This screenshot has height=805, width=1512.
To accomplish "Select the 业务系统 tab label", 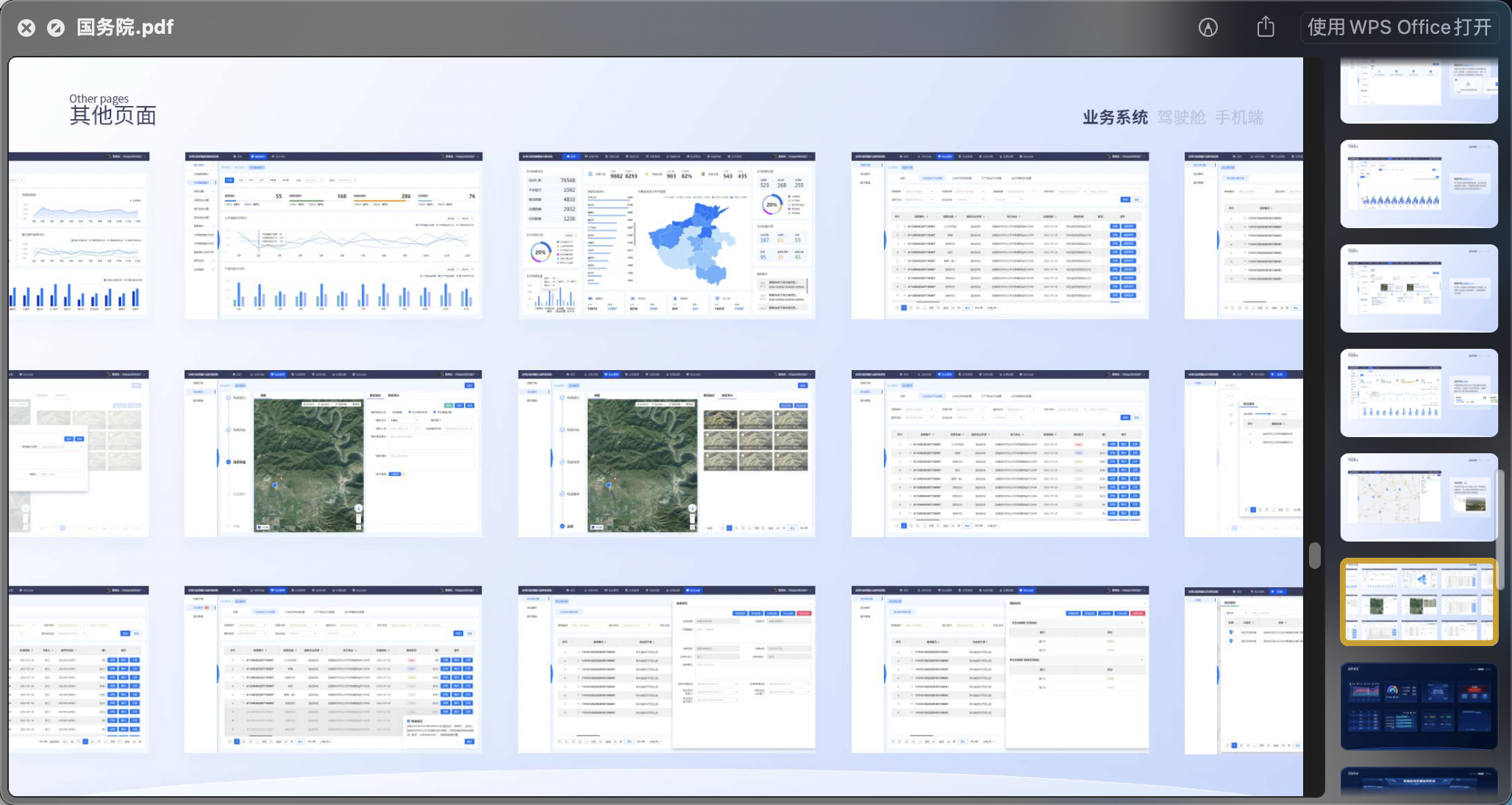I will click(1115, 117).
